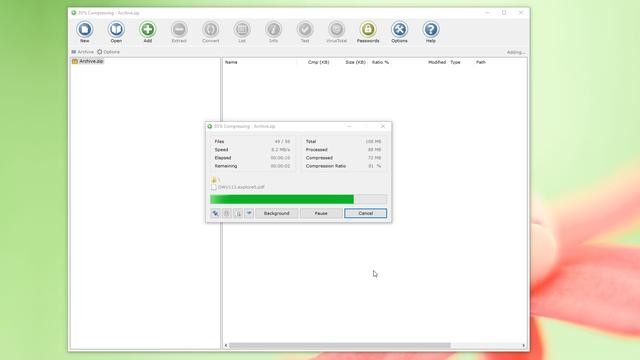
Task: Click the green Add files icon
Action: point(147,32)
